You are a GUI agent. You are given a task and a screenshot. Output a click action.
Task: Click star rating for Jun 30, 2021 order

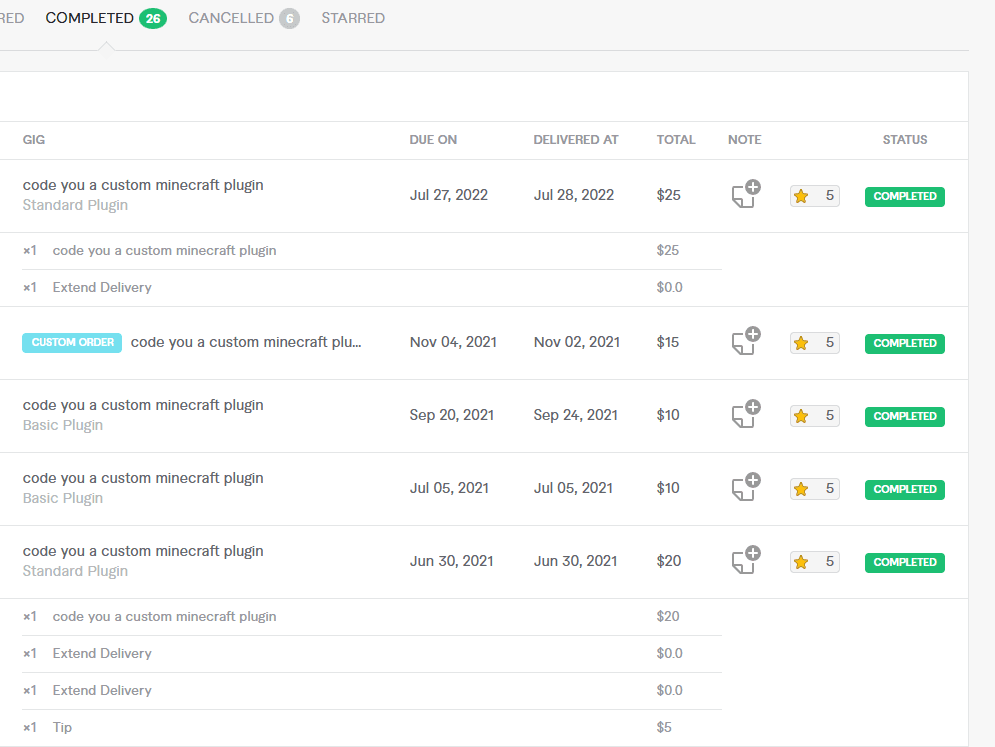(x=814, y=562)
